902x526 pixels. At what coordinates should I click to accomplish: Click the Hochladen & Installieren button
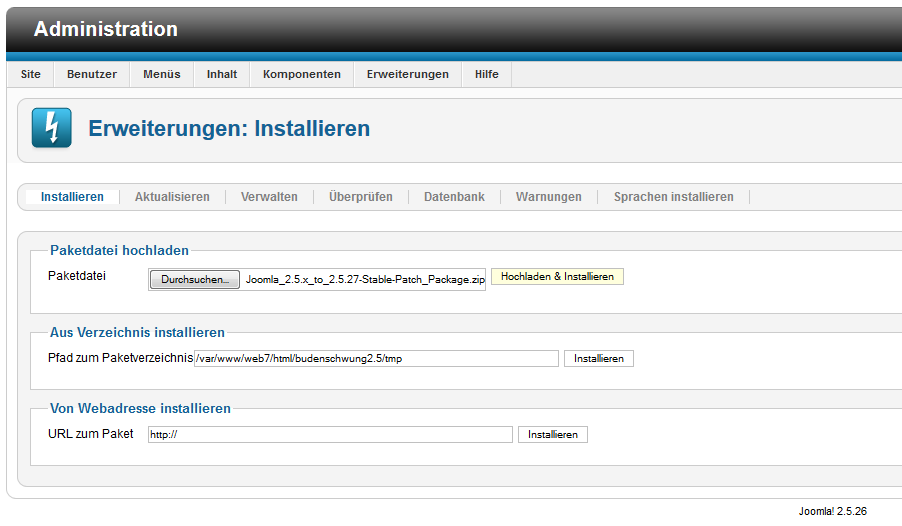[x=557, y=277]
